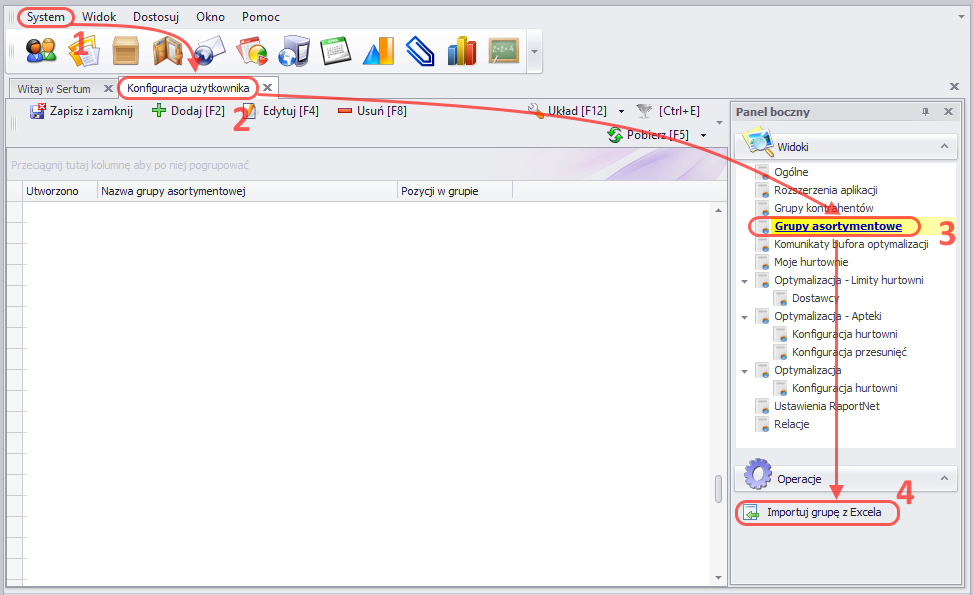The width and height of the screenshot is (973, 595).
Task: Click the chalkboard calculator toolbar icon
Action: pyautogui.click(x=504, y=50)
